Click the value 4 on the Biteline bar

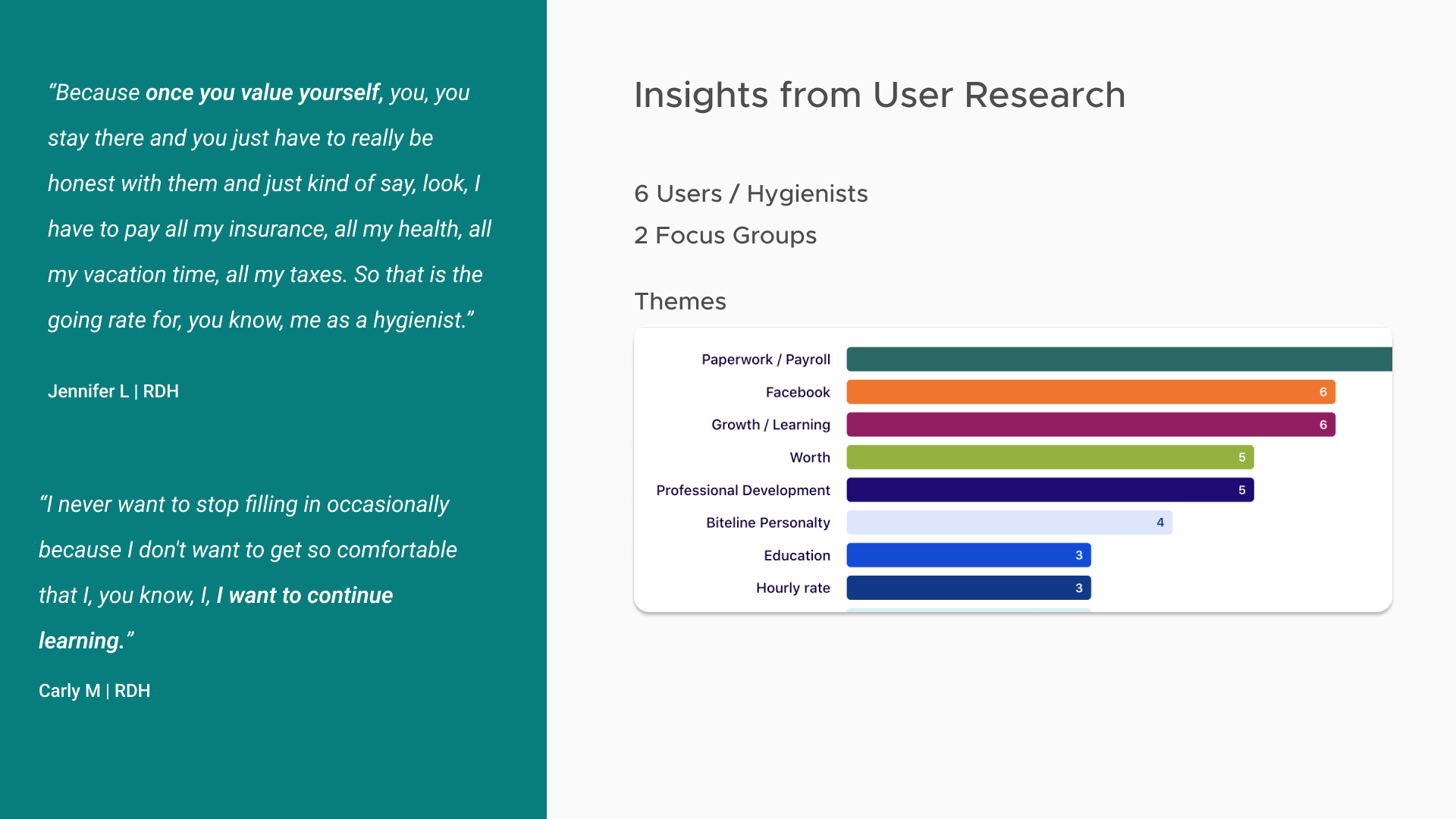(x=1160, y=522)
